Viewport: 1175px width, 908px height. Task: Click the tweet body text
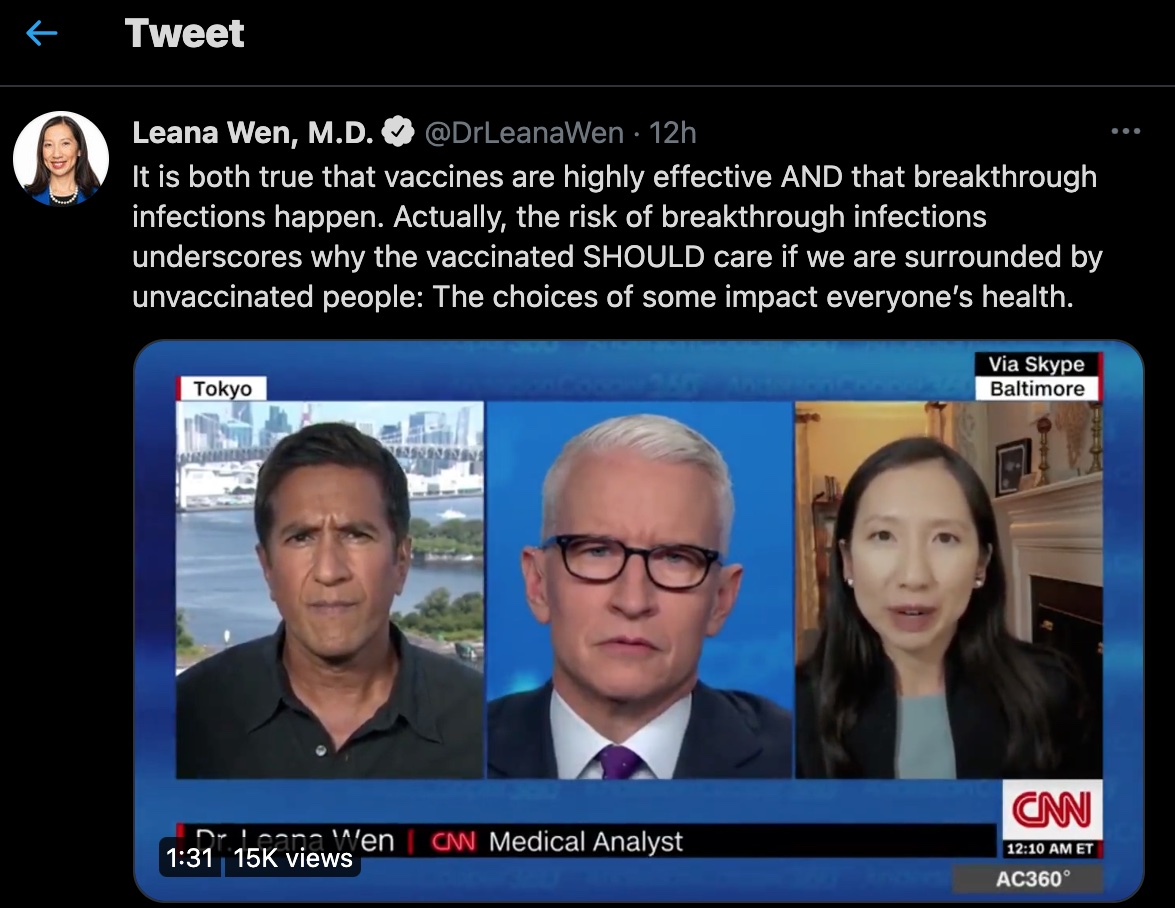(617, 237)
